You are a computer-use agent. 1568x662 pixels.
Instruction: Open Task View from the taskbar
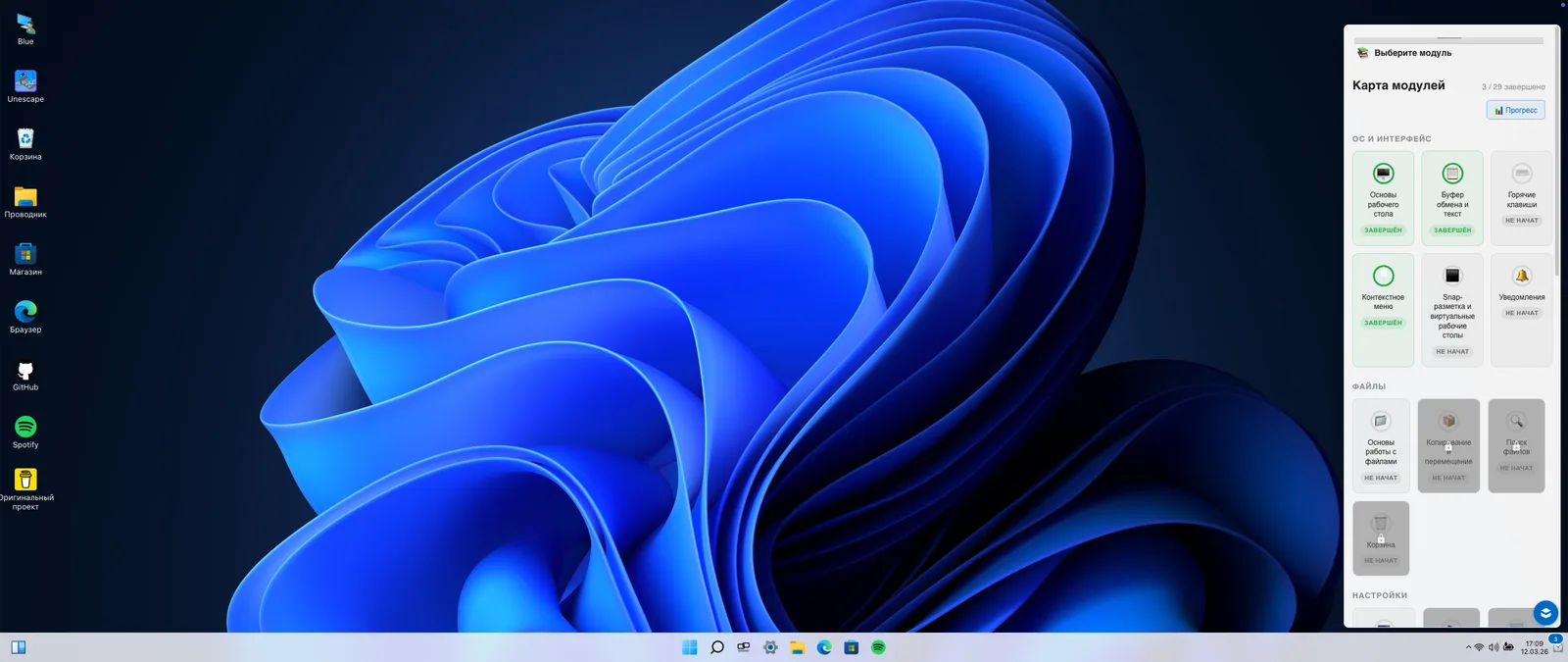pos(744,647)
